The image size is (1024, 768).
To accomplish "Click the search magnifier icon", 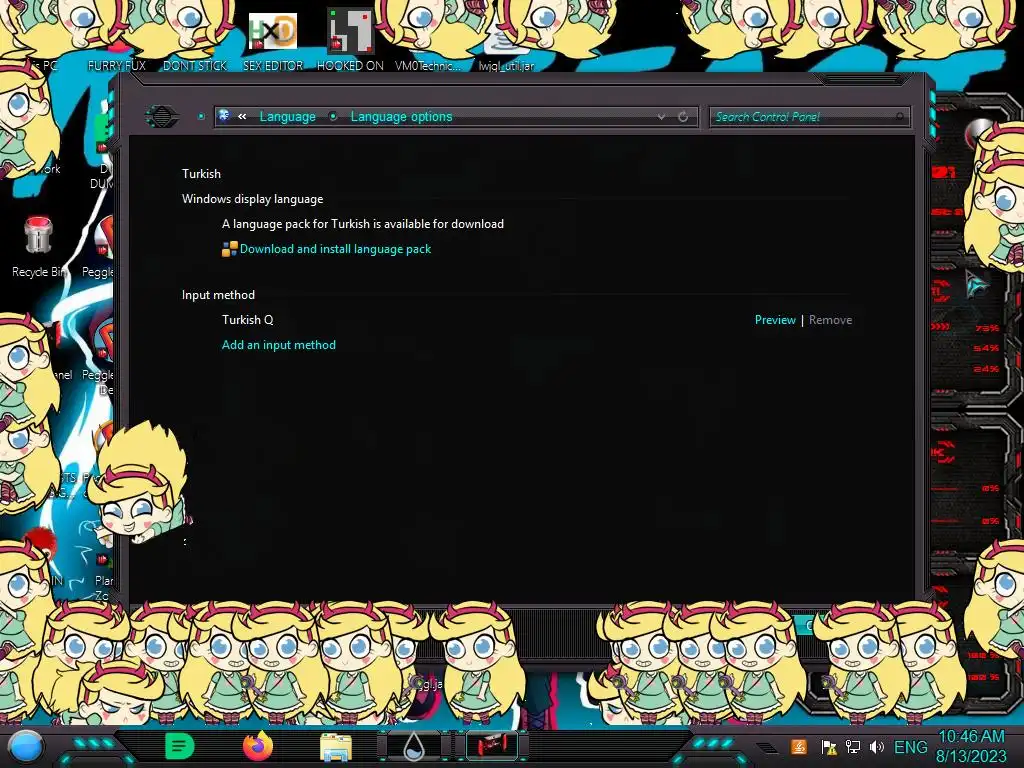I will (x=900, y=117).
